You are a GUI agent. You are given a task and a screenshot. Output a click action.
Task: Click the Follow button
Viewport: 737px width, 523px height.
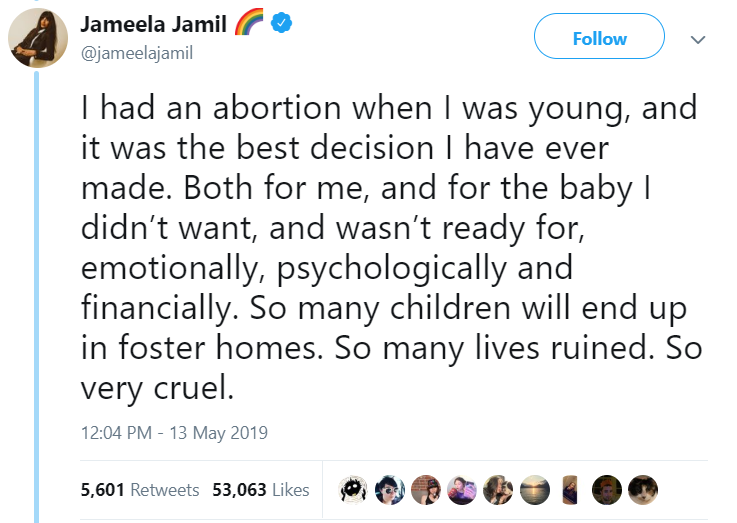(599, 38)
